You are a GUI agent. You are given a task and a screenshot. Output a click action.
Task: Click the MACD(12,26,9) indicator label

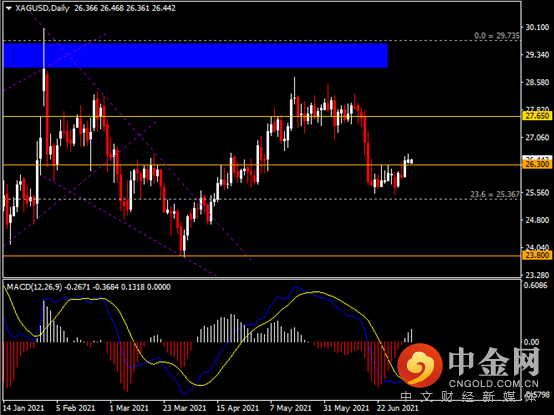[34, 287]
